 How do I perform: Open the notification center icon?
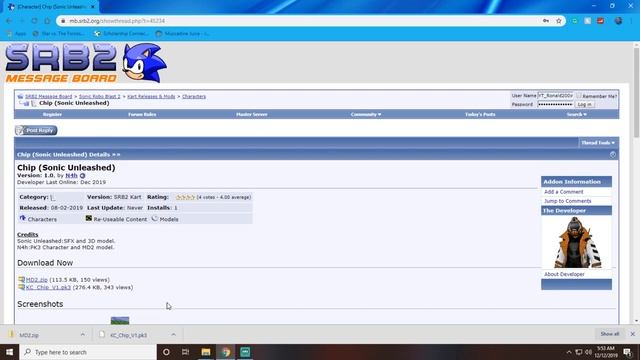tap(627, 352)
